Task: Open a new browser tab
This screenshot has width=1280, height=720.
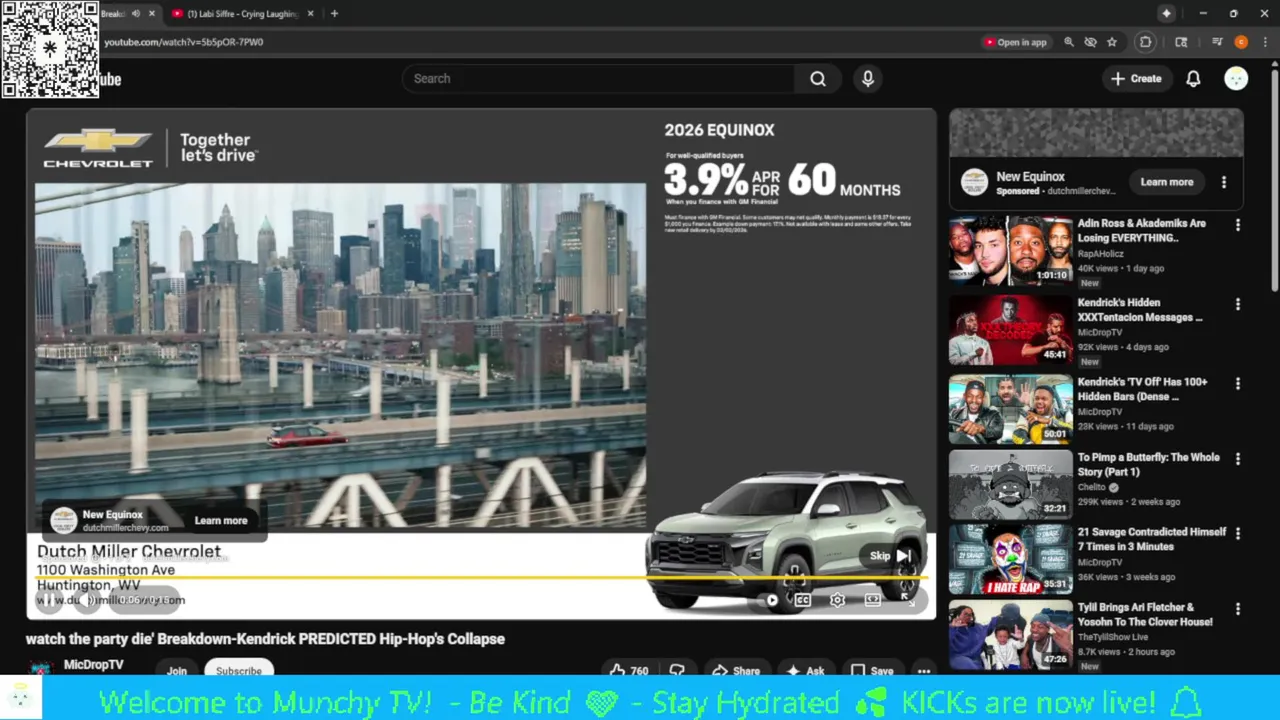Action: 334,14
